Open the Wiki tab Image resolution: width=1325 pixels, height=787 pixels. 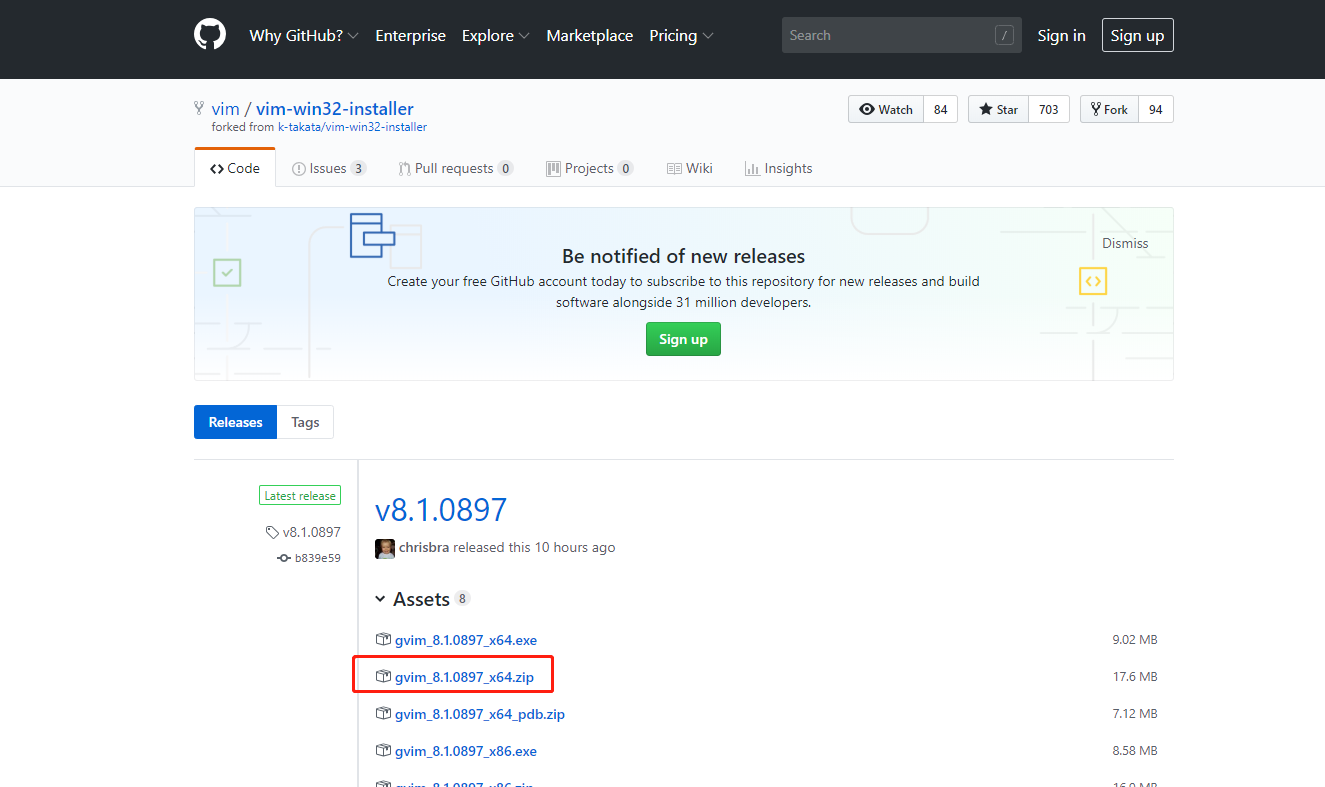690,168
